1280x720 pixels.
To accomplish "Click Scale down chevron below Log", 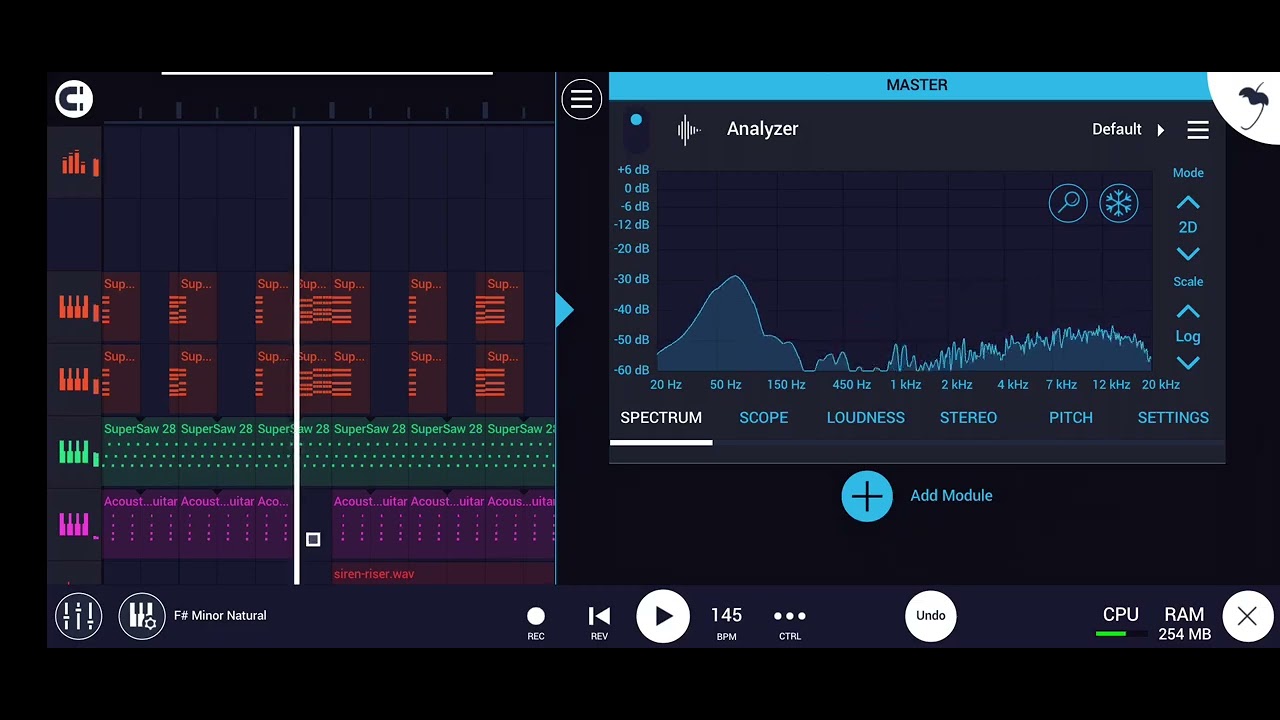I will pyautogui.click(x=1188, y=363).
